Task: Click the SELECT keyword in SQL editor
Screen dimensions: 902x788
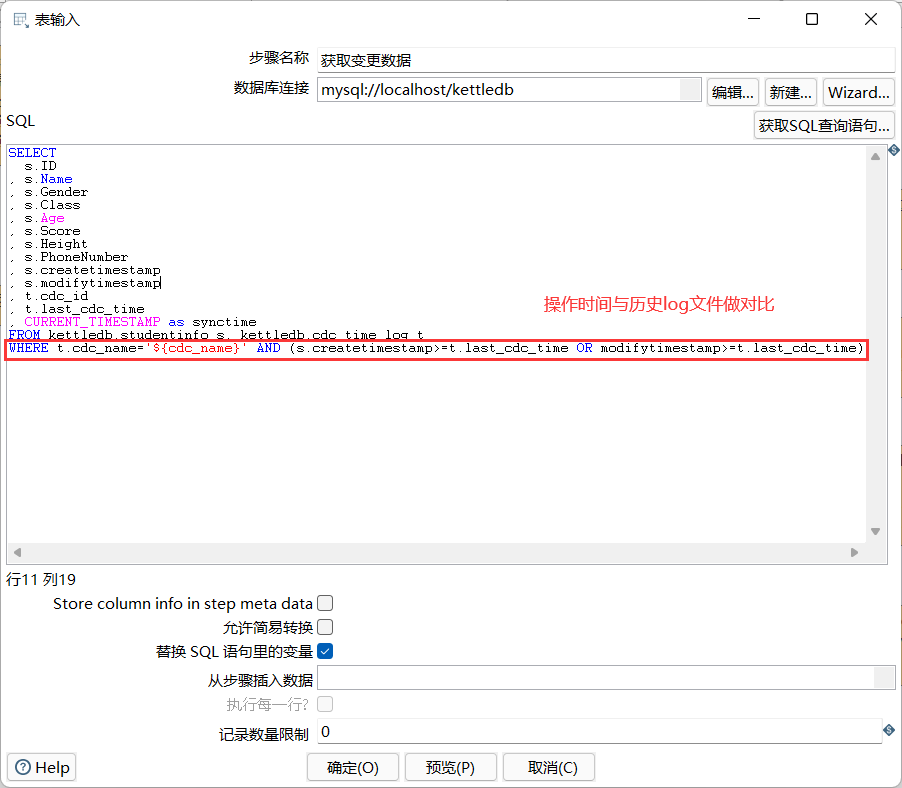Action: pyautogui.click(x=32, y=152)
